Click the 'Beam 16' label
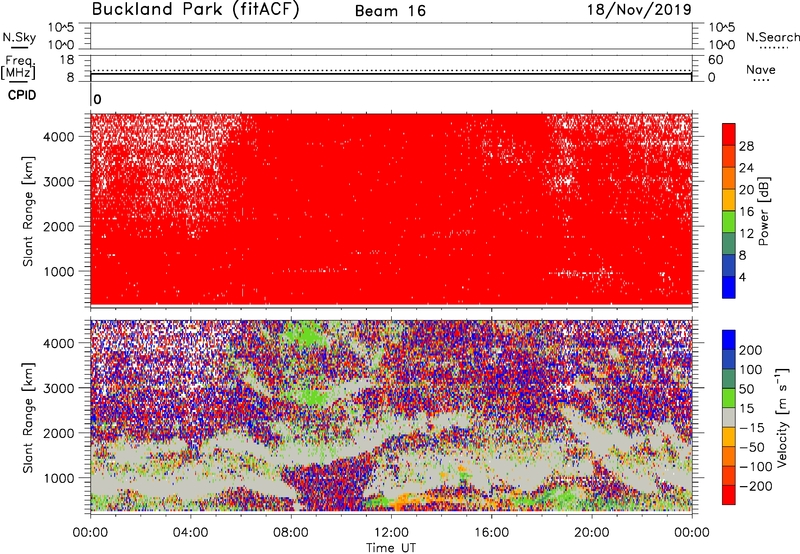The height and width of the screenshot is (554, 800). [x=390, y=11]
